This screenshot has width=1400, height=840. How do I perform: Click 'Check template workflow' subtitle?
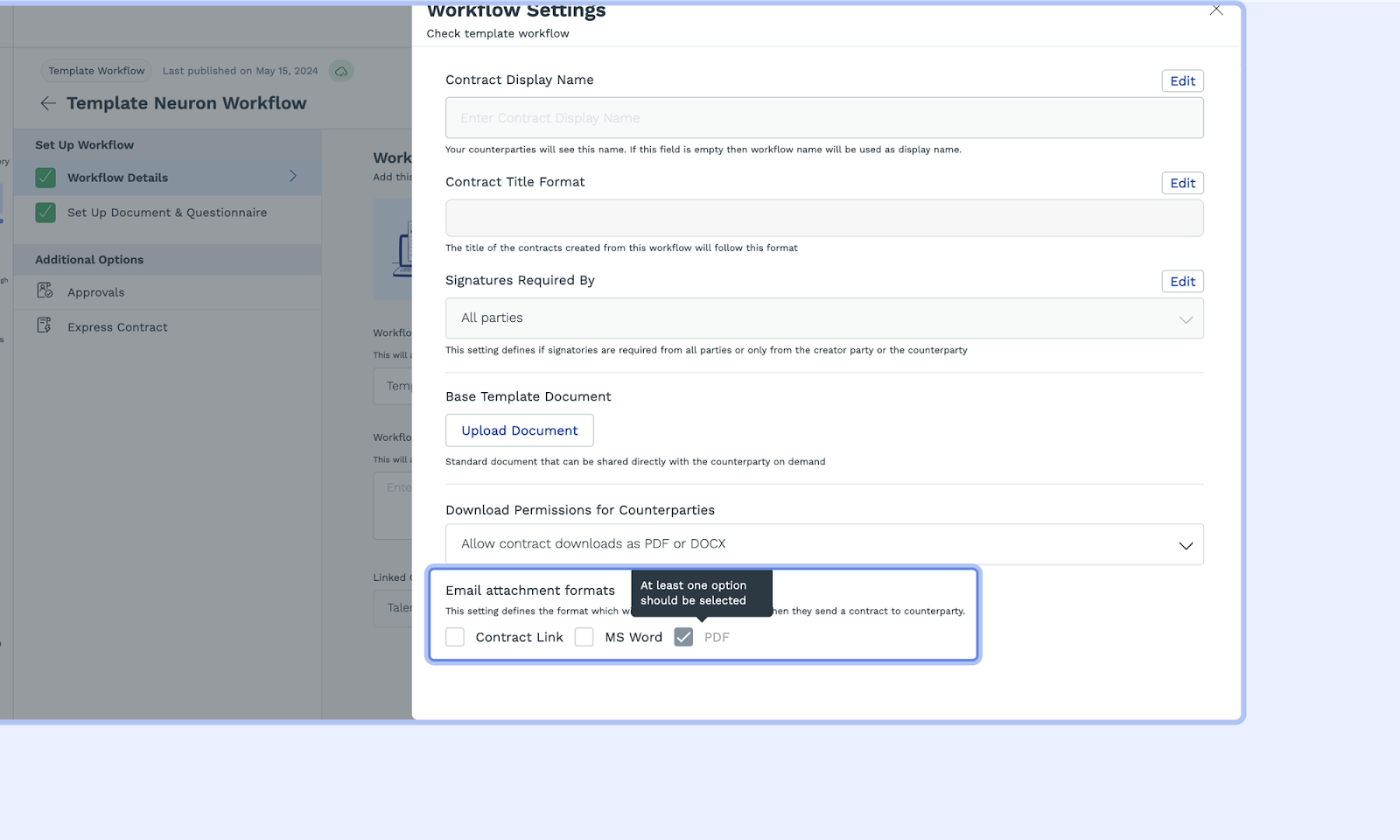[498, 33]
